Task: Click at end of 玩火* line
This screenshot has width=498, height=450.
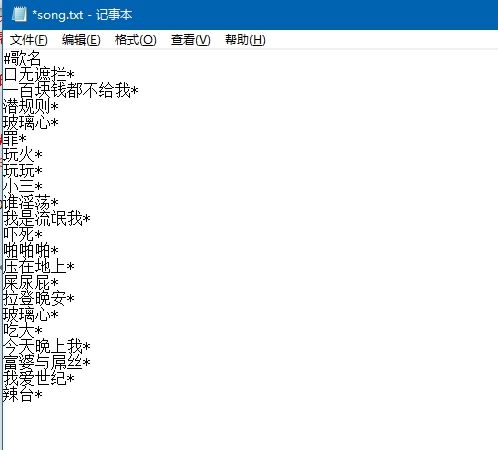Action: tap(42, 155)
